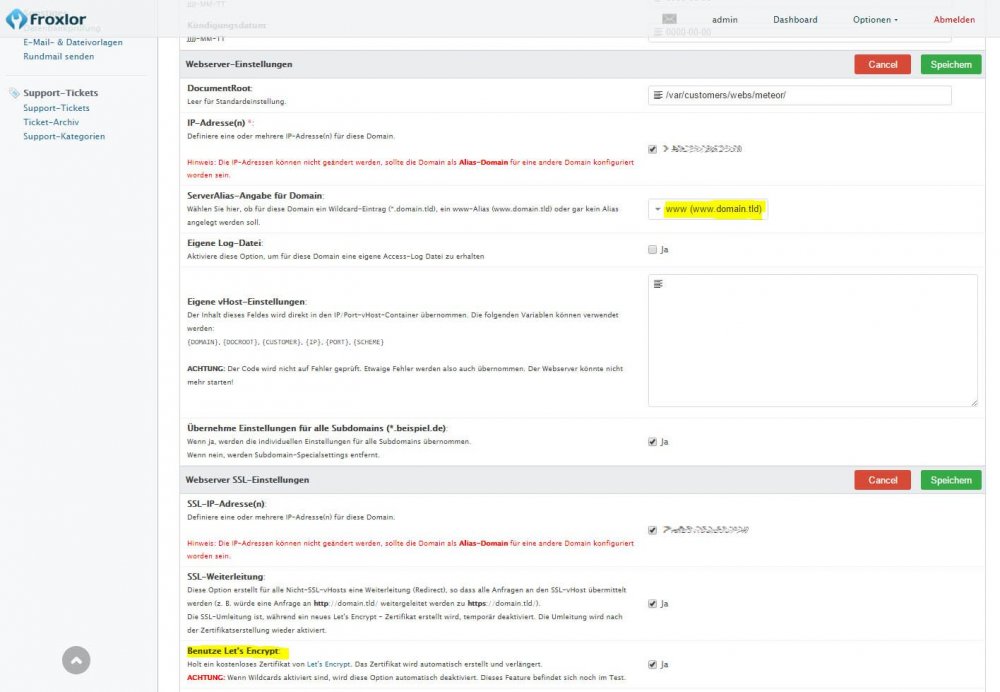Click Speichern in Webserver-Einstellungen header
This screenshot has height=692, width=1000.
pyautogui.click(x=951, y=64)
